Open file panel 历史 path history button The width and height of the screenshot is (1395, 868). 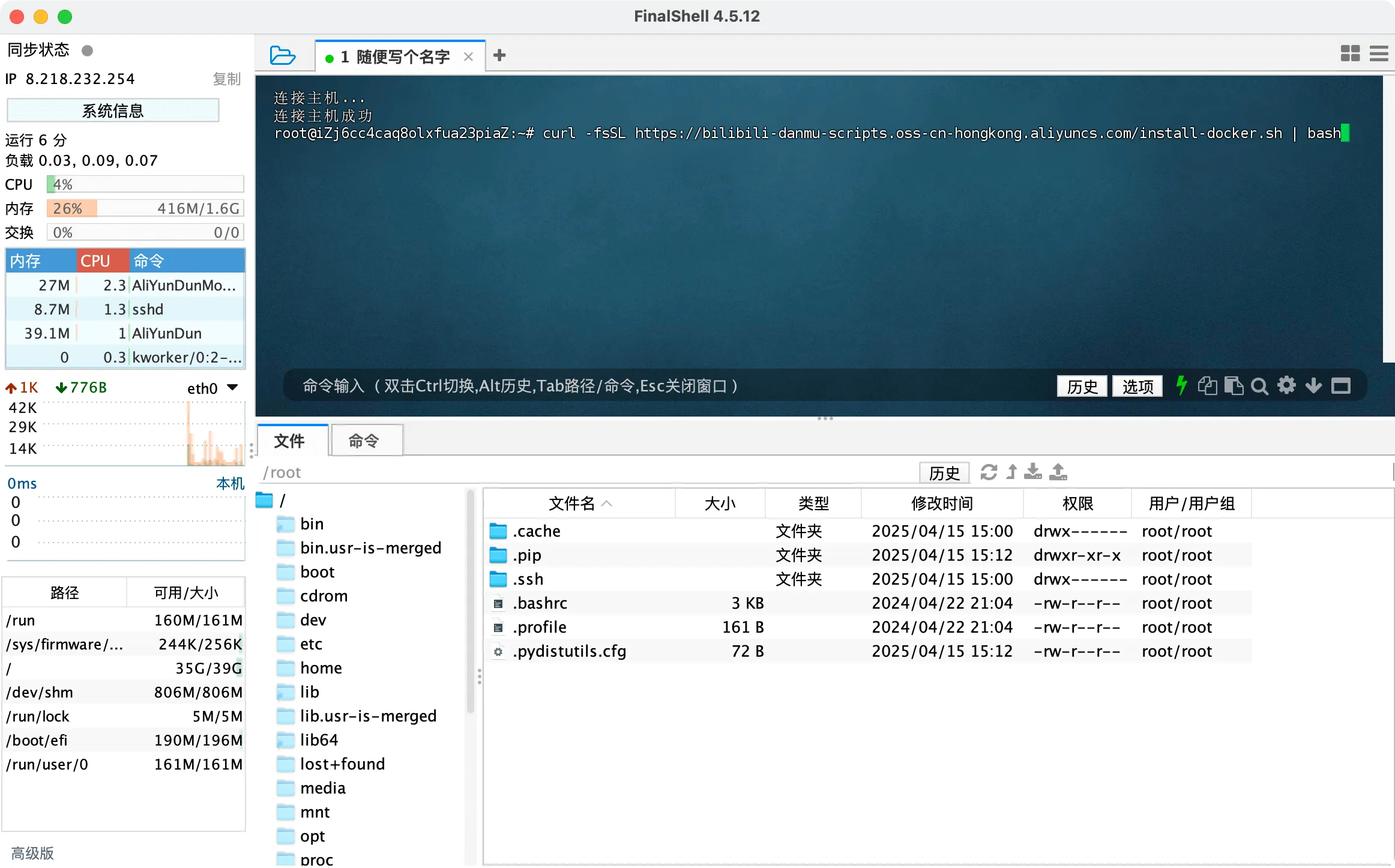point(944,473)
